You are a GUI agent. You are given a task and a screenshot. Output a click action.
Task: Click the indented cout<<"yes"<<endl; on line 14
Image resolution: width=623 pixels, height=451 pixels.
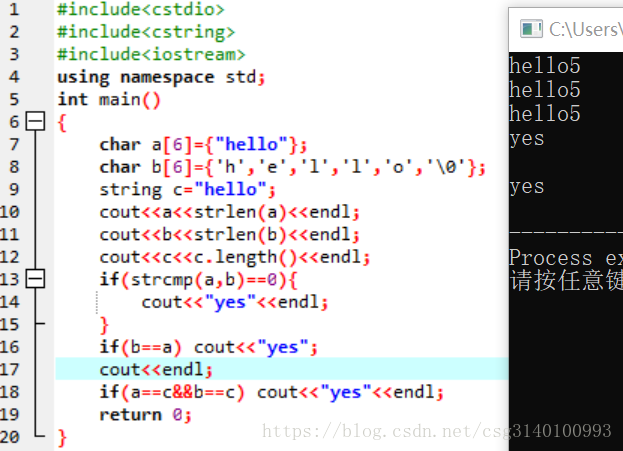[235, 302]
